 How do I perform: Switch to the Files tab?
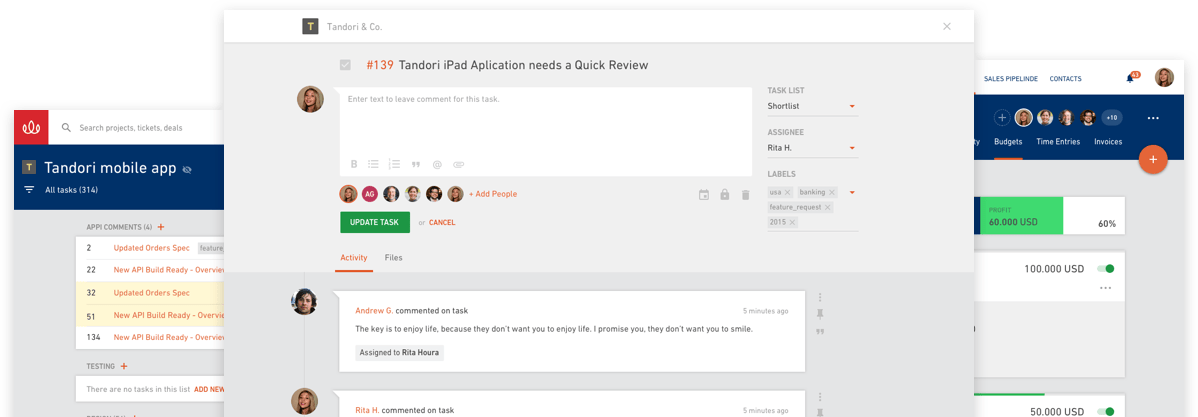coord(393,258)
